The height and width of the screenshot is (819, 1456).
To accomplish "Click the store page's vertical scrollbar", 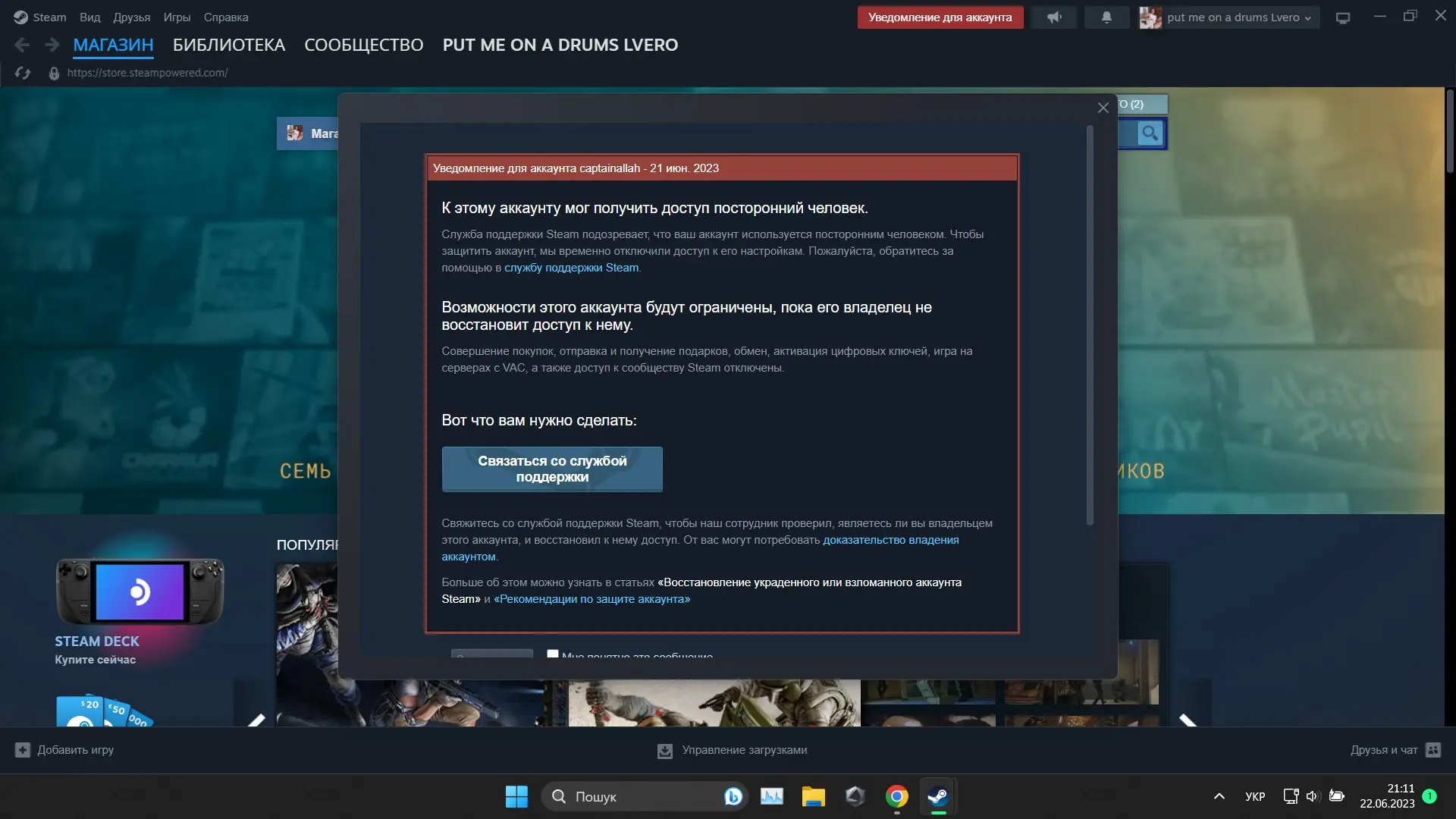I will point(1449,133).
